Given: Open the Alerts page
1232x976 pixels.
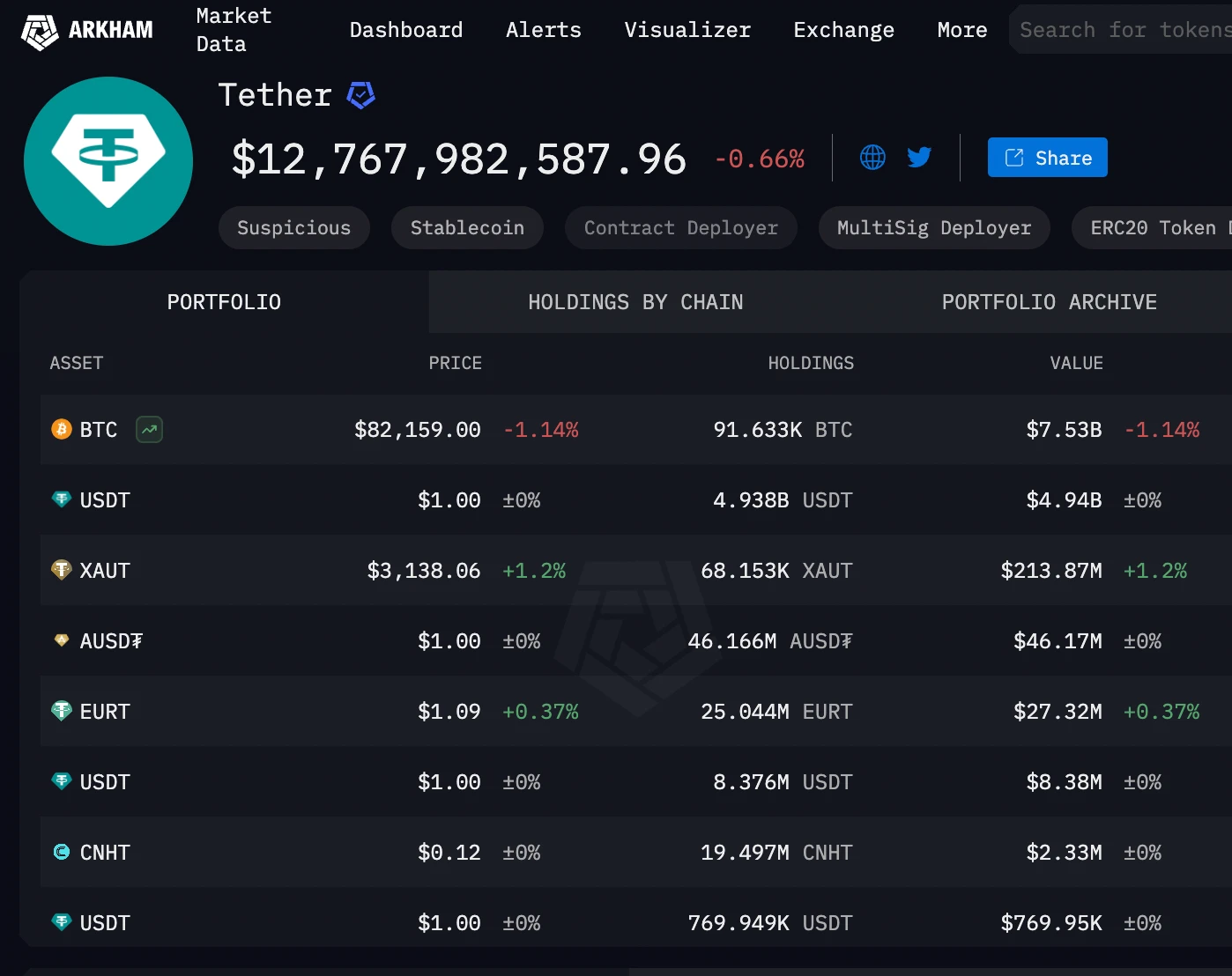Looking at the screenshot, I should 544,30.
